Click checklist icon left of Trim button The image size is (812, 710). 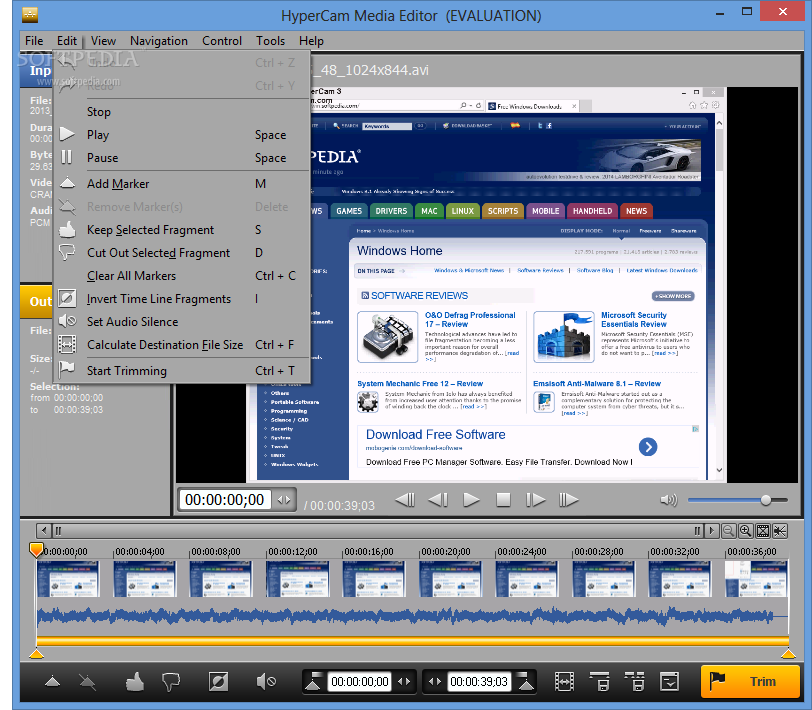[669, 682]
